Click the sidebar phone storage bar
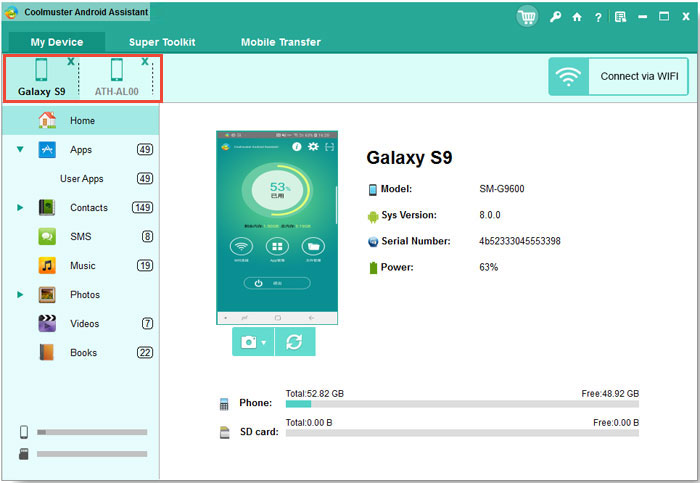Image resolution: width=700 pixels, height=483 pixels. tap(92, 432)
